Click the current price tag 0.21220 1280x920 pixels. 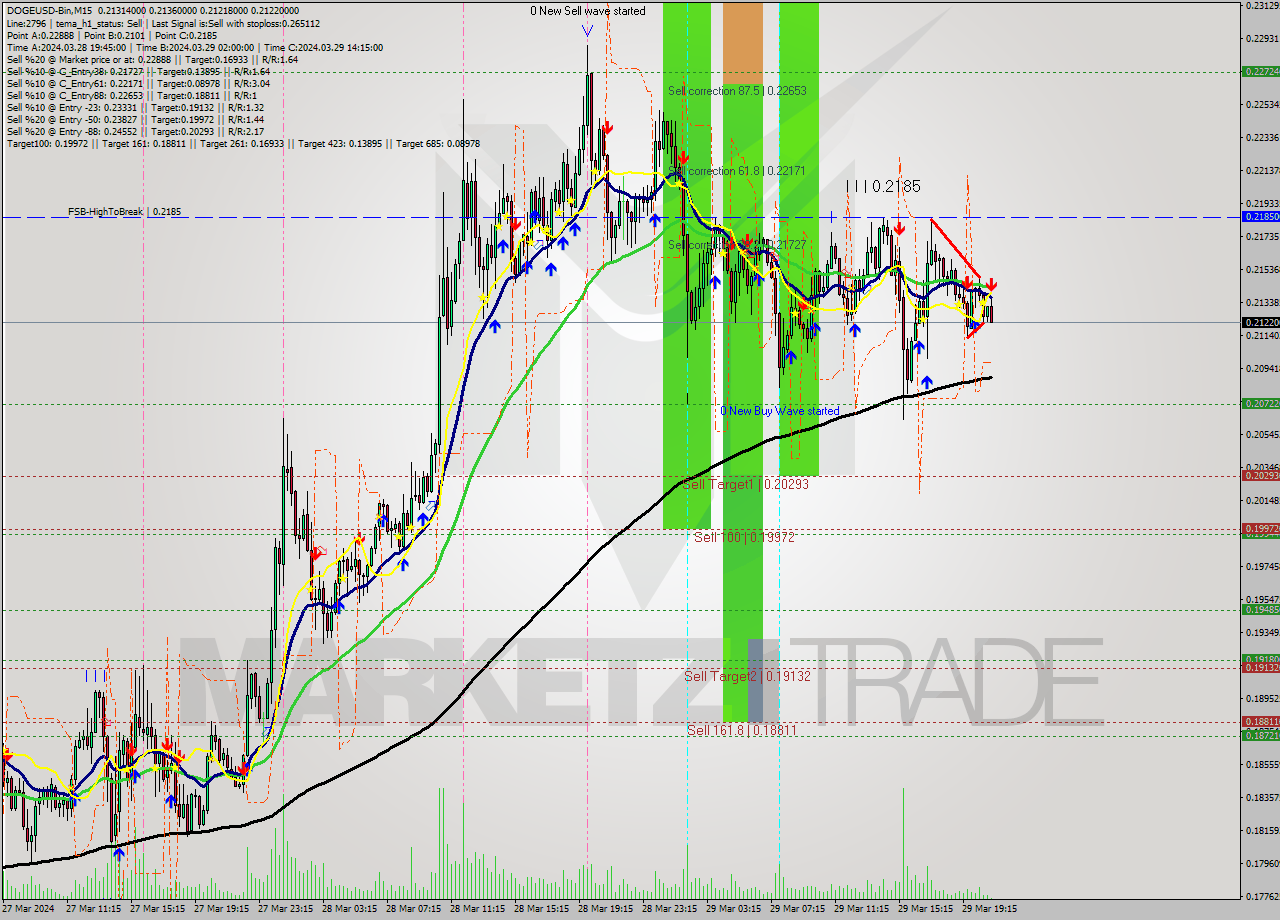pyautogui.click(x=1260, y=322)
